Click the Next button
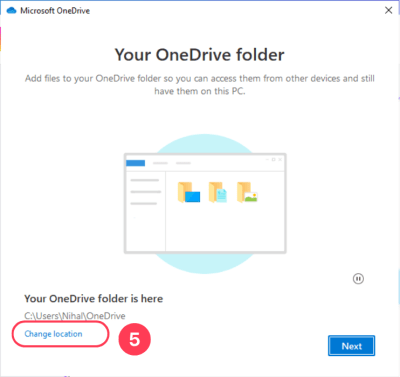Image resolution: width=400 pixels, height=377 pixels. point(351,346)
